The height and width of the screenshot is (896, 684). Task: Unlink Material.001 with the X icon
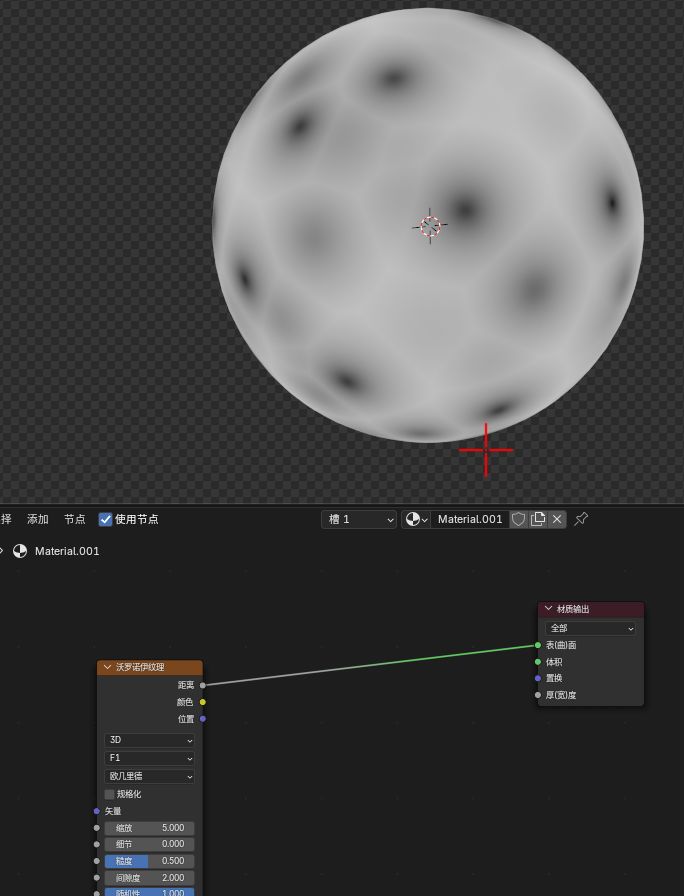557,519
